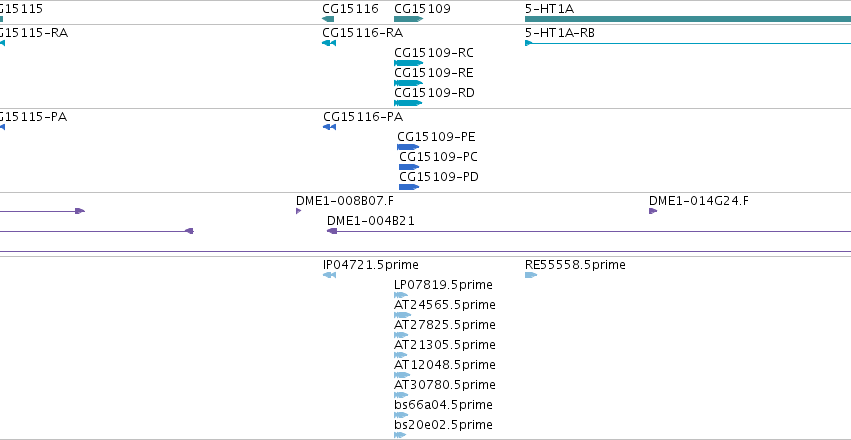Click the CG15116-PA protein glyph

click(329, 127)
